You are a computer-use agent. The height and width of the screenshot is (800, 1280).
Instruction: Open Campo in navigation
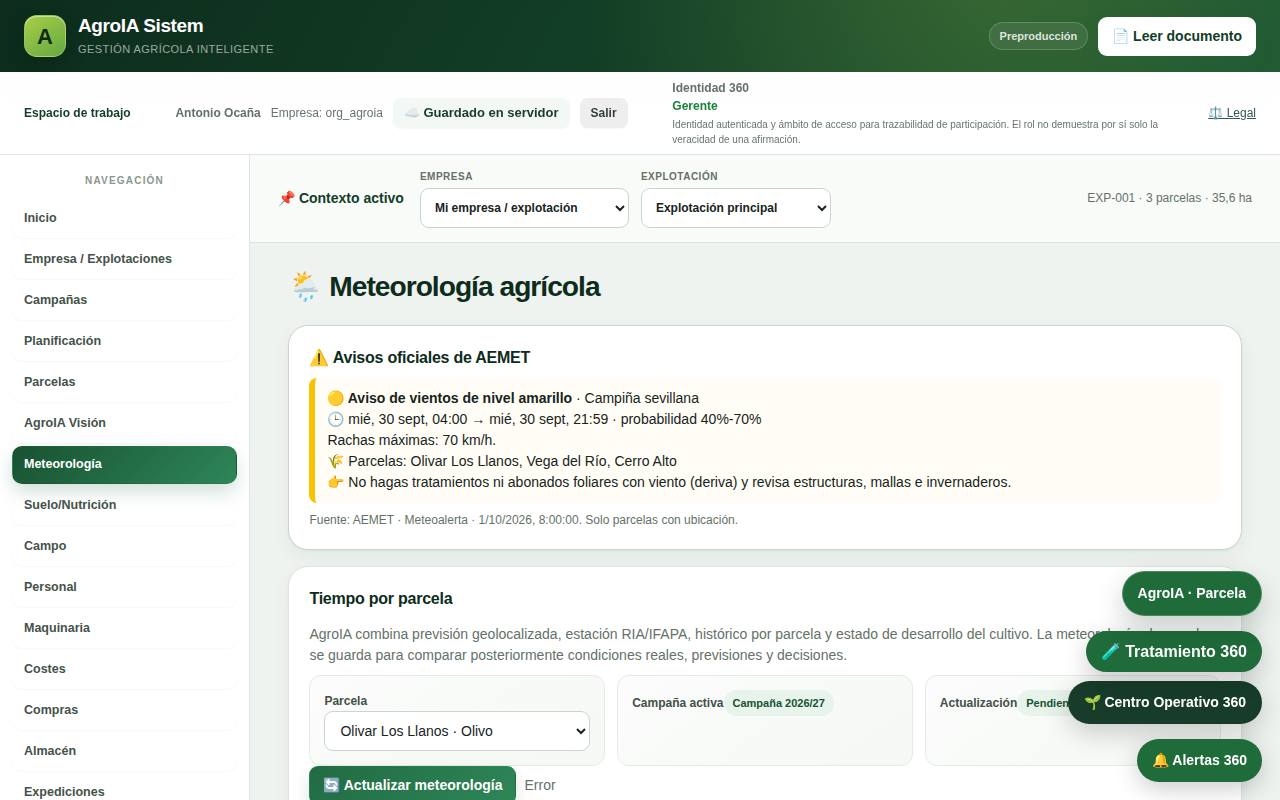pyautogui.click(x=124, y=546)
